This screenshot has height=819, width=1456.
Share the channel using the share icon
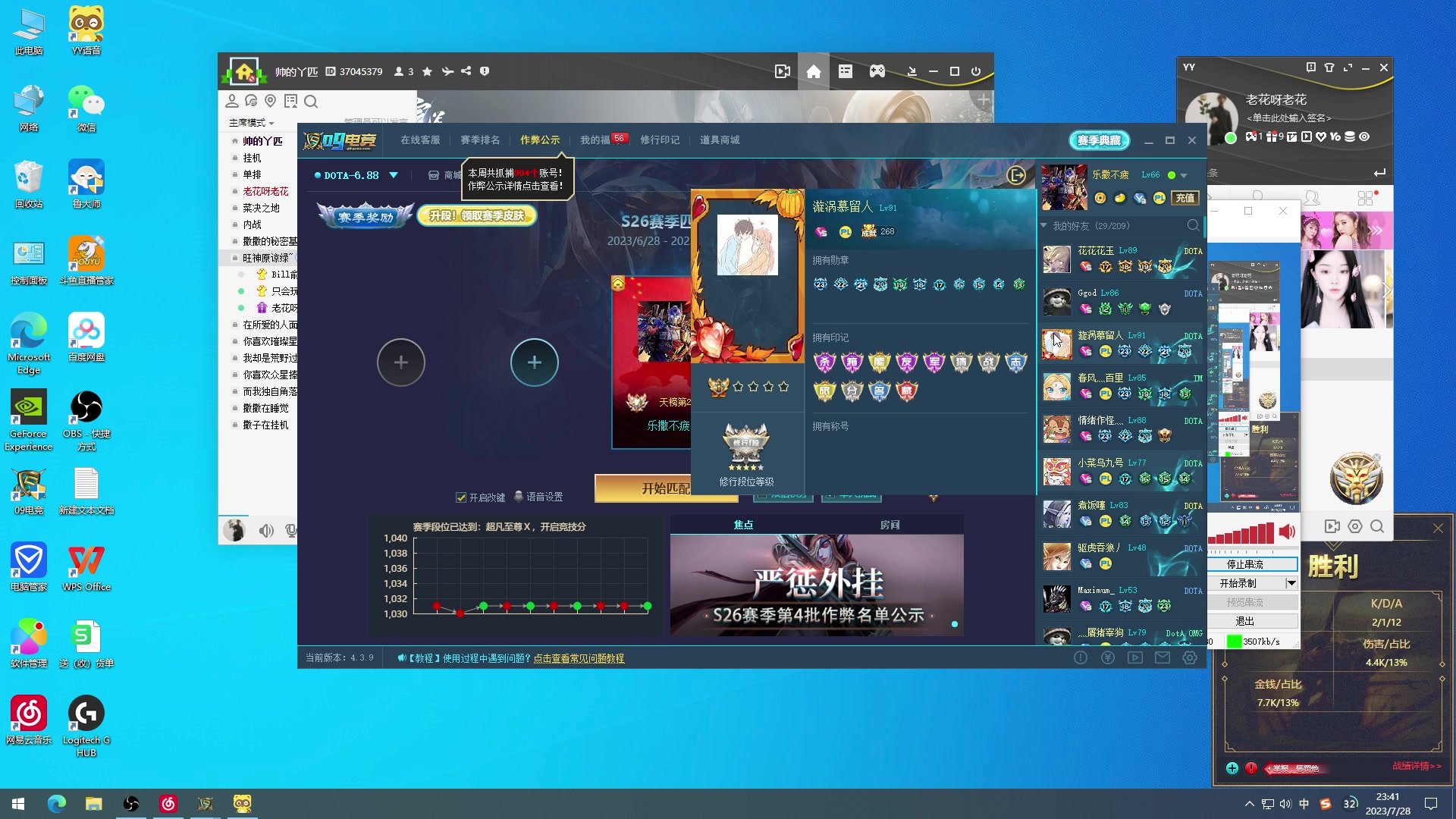point(466,71)
